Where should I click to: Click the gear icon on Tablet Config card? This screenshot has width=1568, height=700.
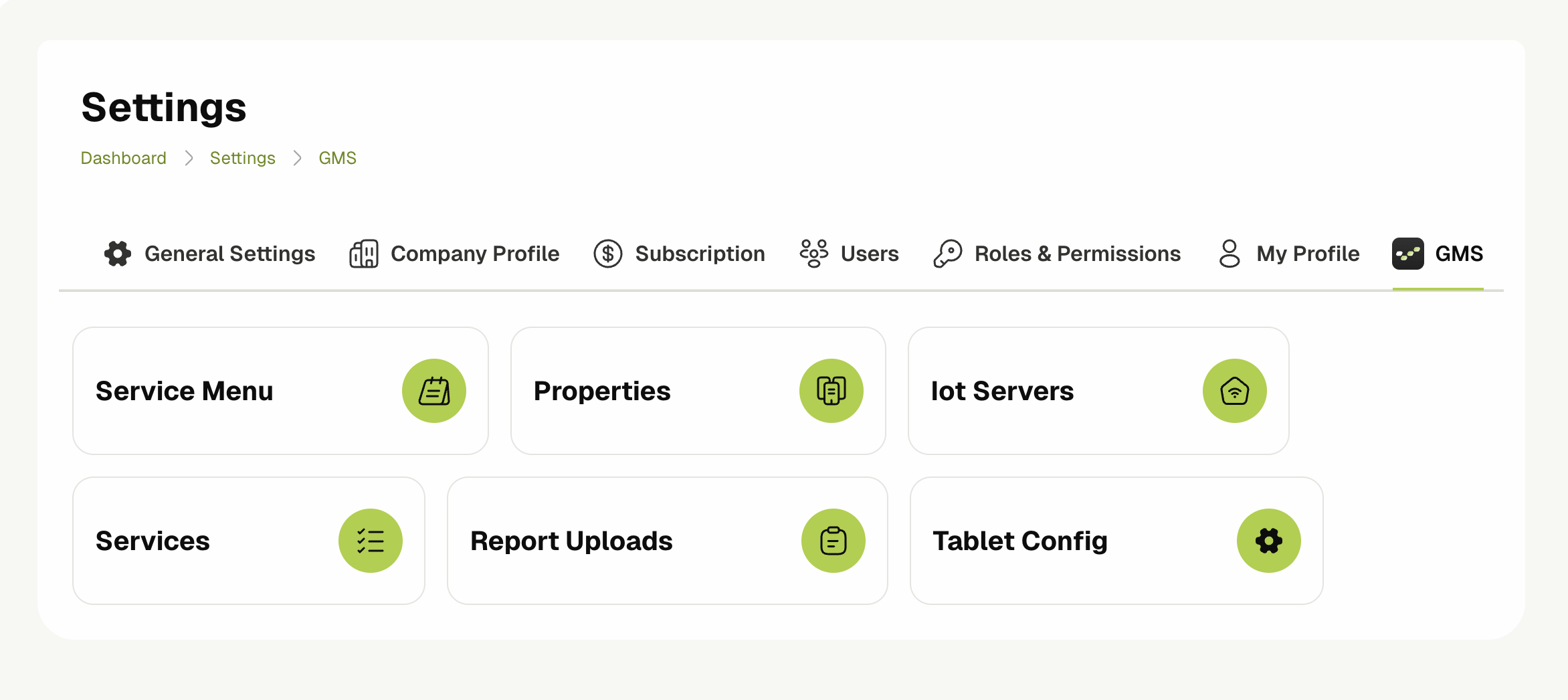click(x=1268, y=541)
